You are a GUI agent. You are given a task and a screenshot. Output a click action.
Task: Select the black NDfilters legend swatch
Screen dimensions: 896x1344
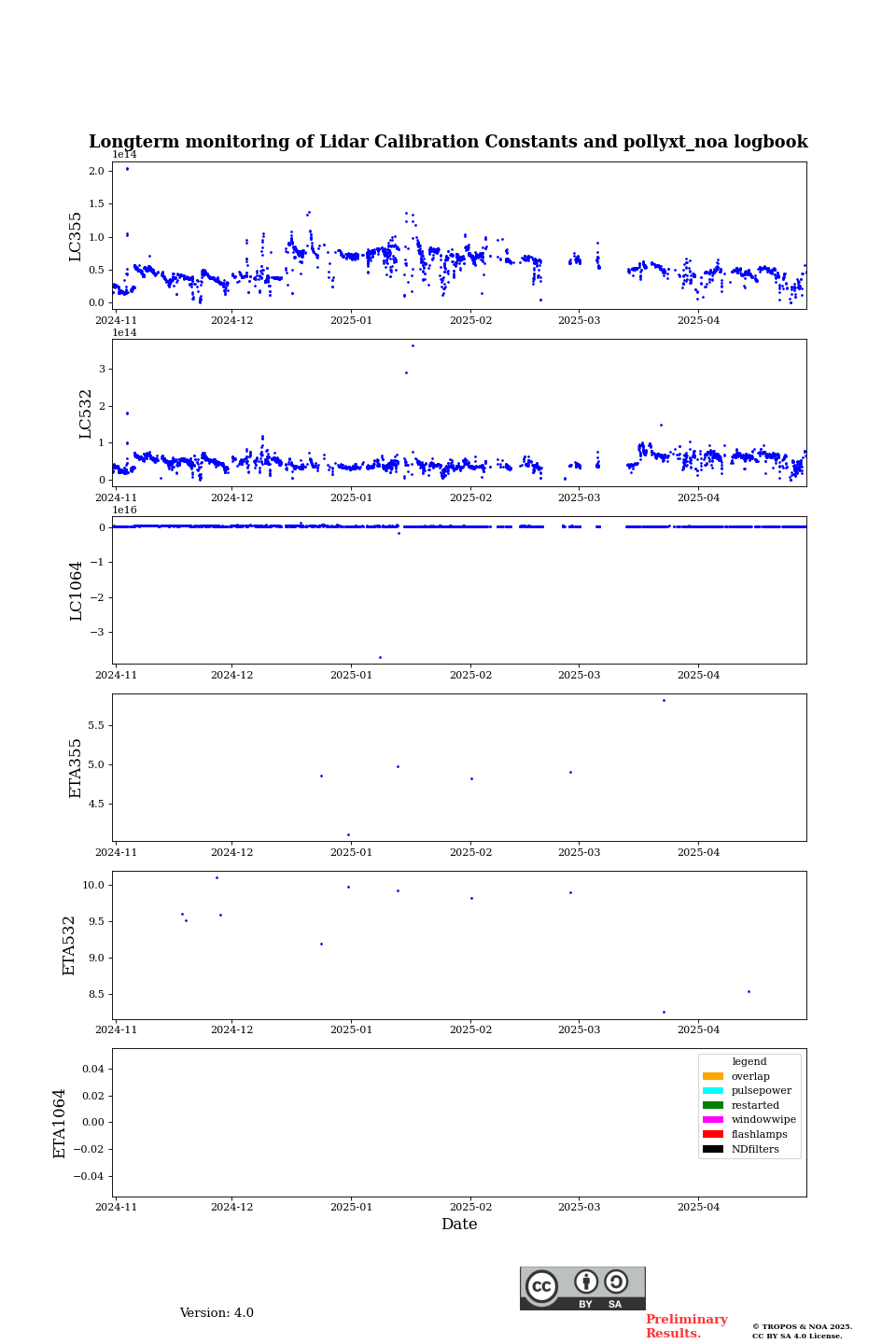pos(713,1149)
